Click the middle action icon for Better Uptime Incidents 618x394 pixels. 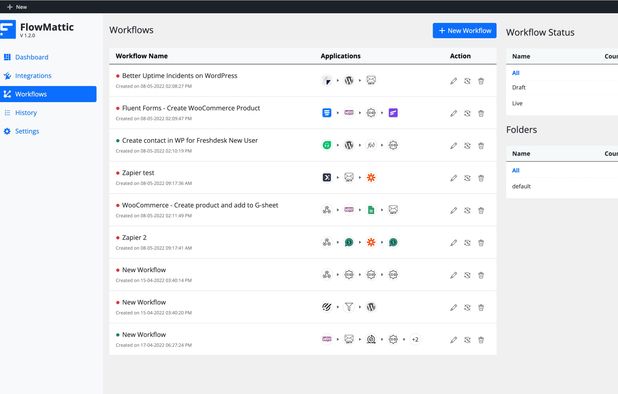pos(467,81)
